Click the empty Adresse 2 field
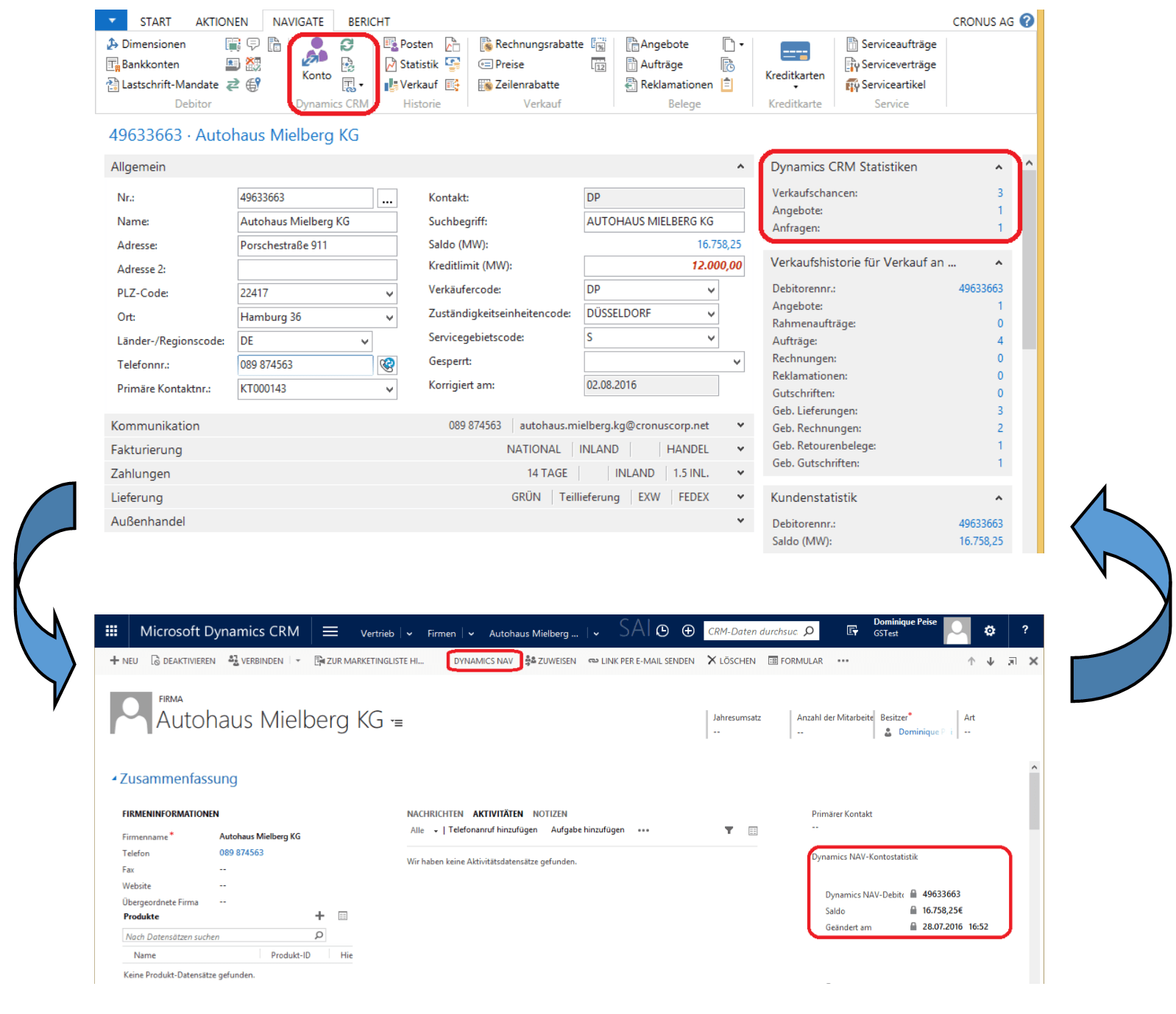 pyautogui.click(x=317, y=269)
